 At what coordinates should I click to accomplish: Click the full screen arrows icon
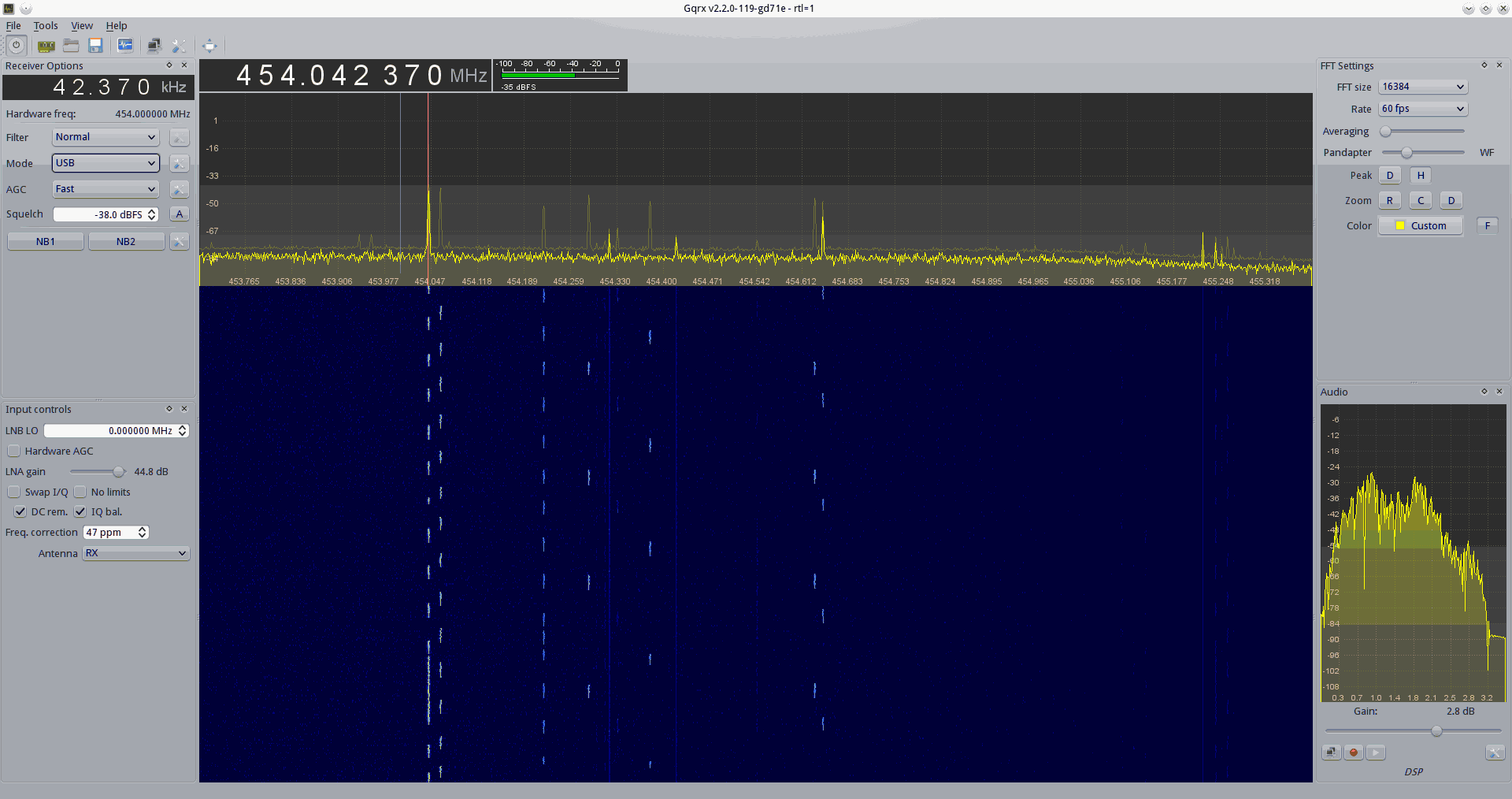[209, 46]
